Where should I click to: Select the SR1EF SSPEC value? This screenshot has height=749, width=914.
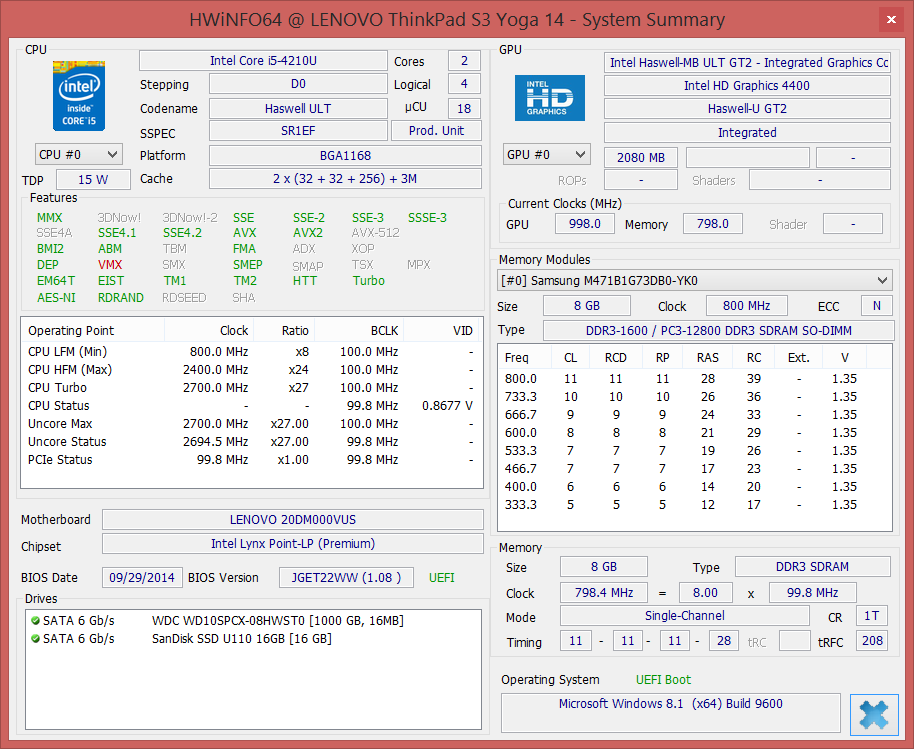(x=298, y=131)
